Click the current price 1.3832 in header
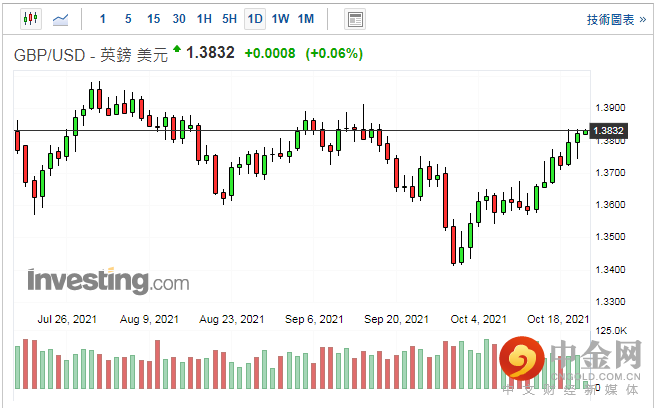This screenshot has height=408, width=656. click(x=210, y=53)
